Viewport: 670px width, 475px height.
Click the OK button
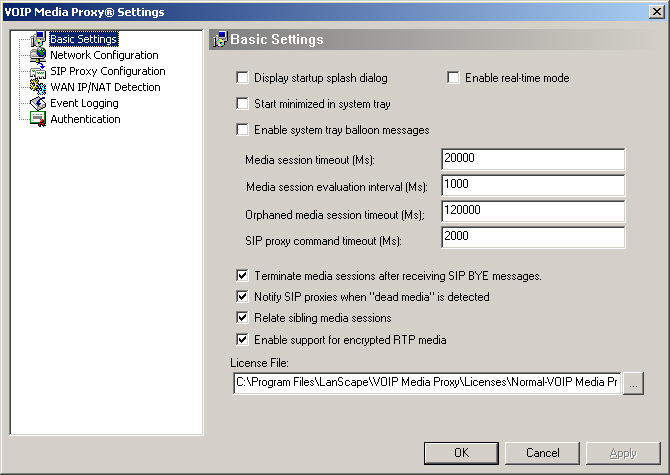coord(461,453)
